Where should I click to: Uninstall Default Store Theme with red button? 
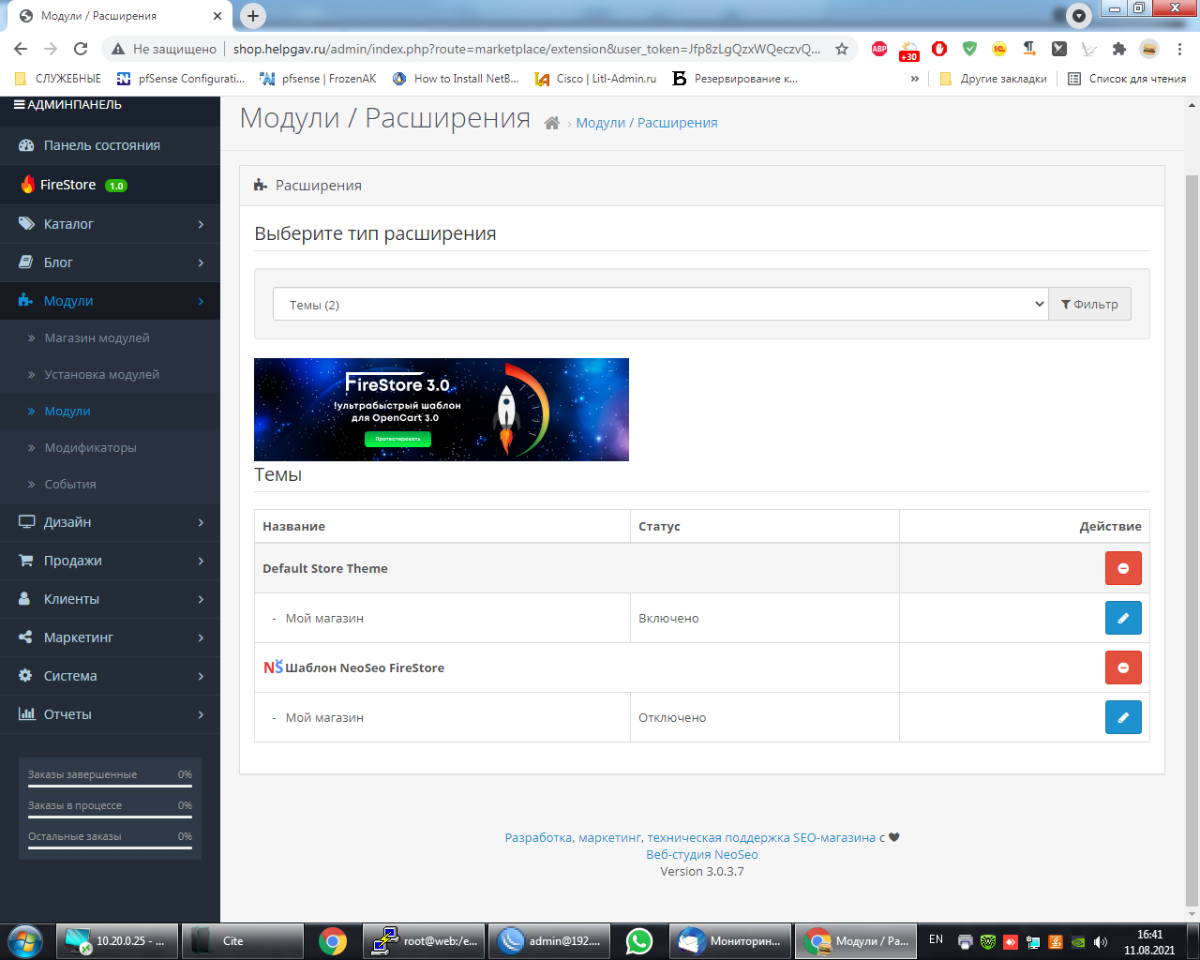pyautogui.click(x=1123, y=568)
